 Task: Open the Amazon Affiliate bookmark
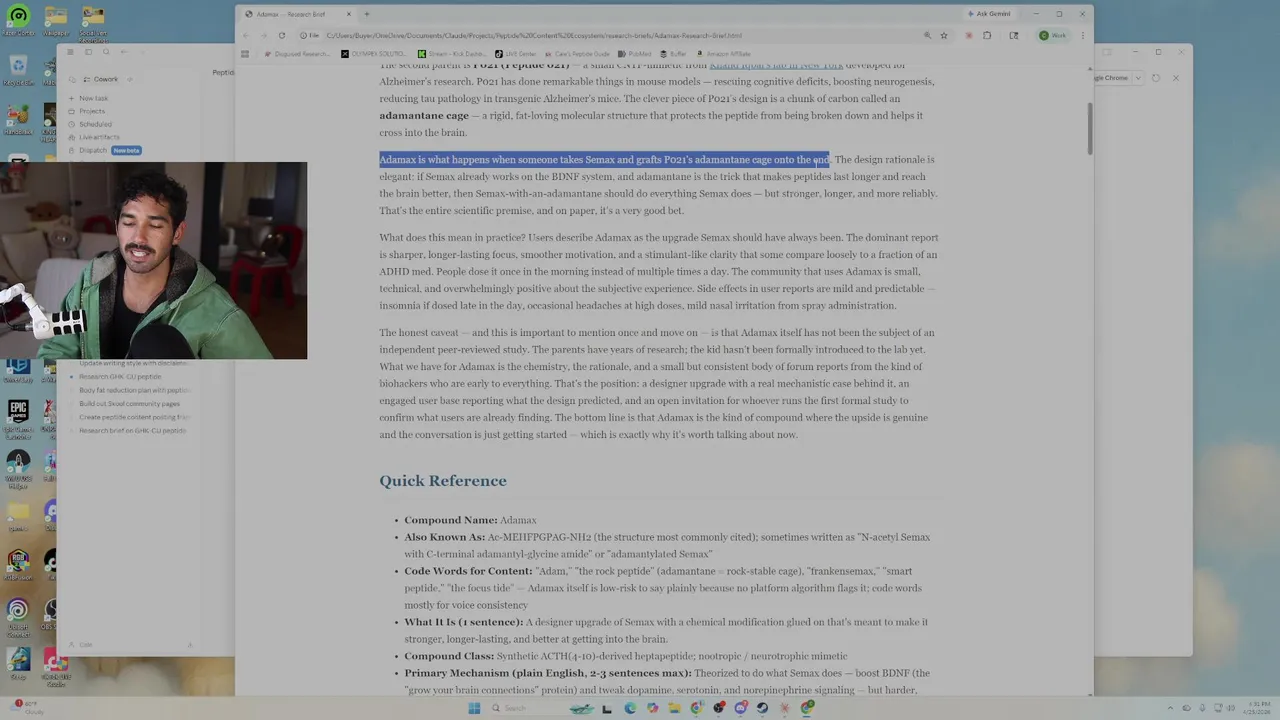pos(723,54)
